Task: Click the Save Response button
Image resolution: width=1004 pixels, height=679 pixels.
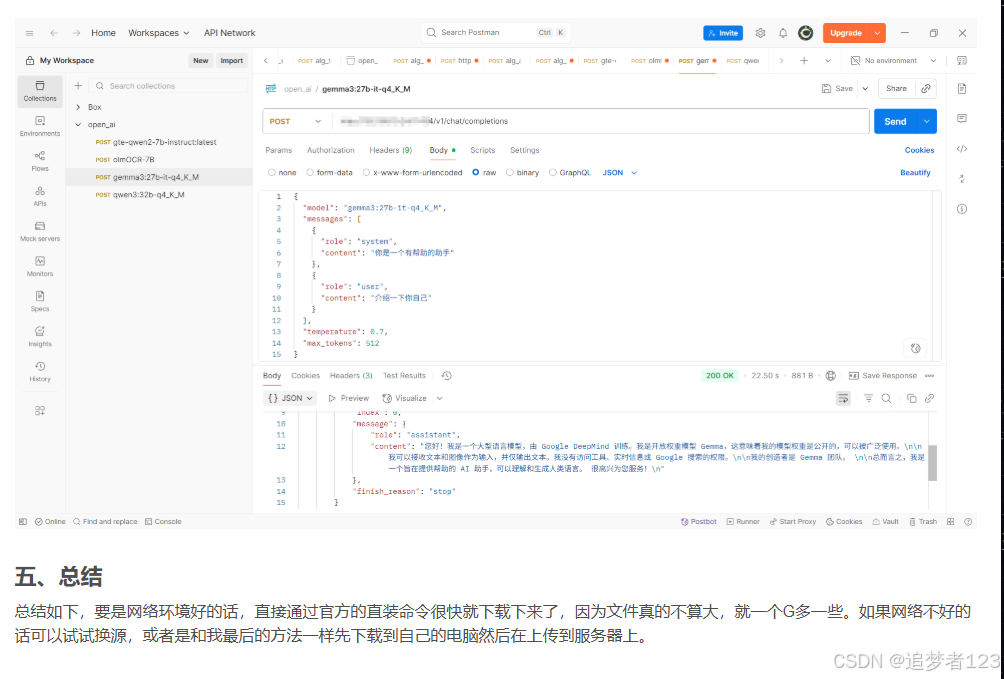Action: coord(882,375)
